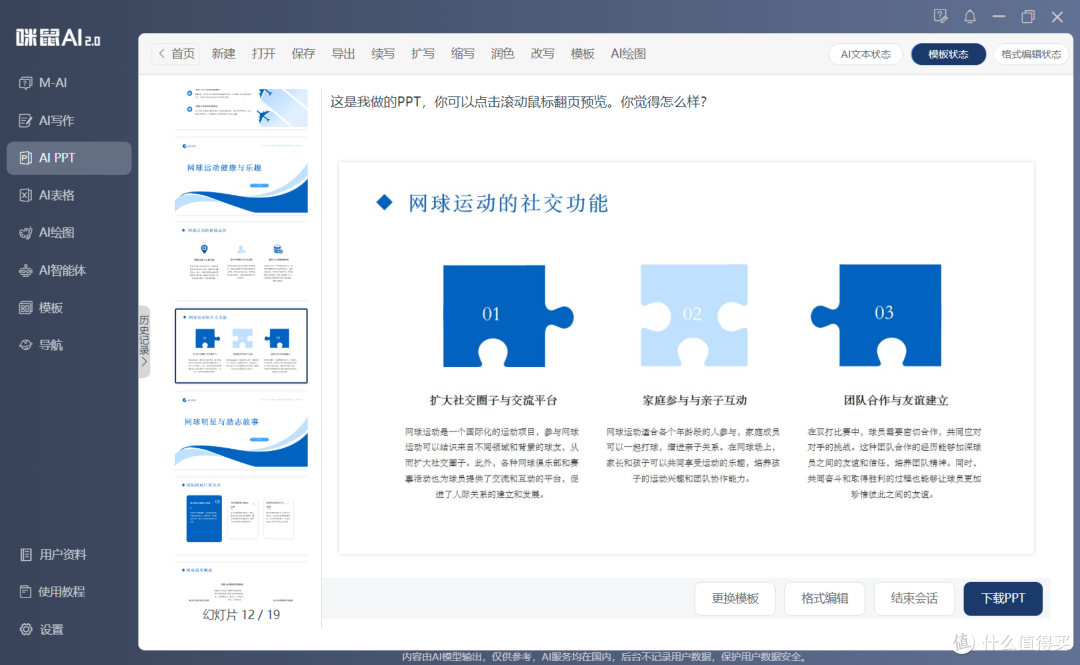The image size is (1080, 665).
Task: Click 改写 rewrite text
Action: (543, 54)
